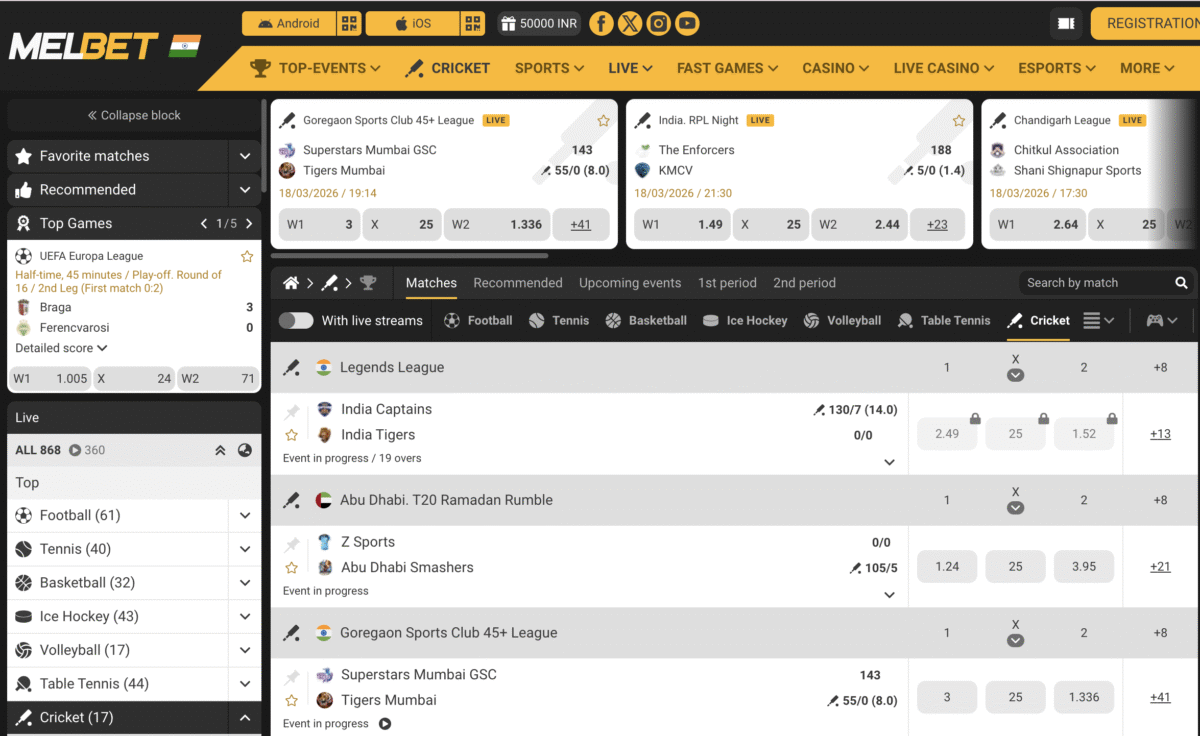Viewport: 1200px width, 736px height.
Task: Expand India Captains match details chevron
Action: pos(889,462)
